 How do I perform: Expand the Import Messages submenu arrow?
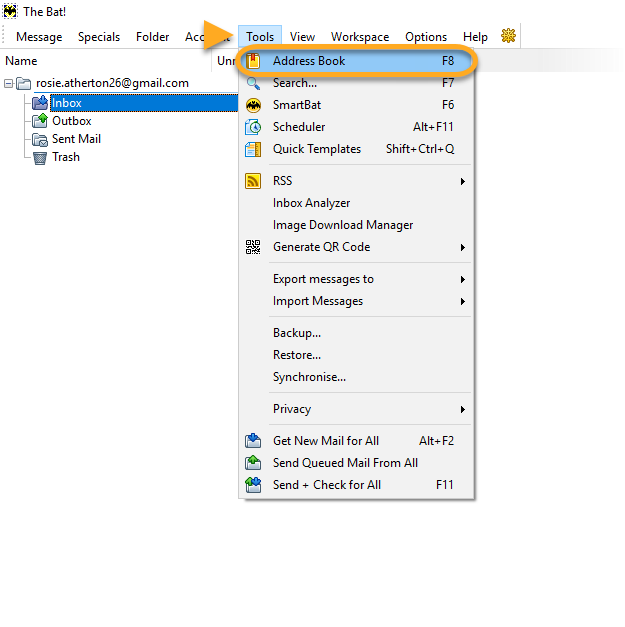click(463, 302)
